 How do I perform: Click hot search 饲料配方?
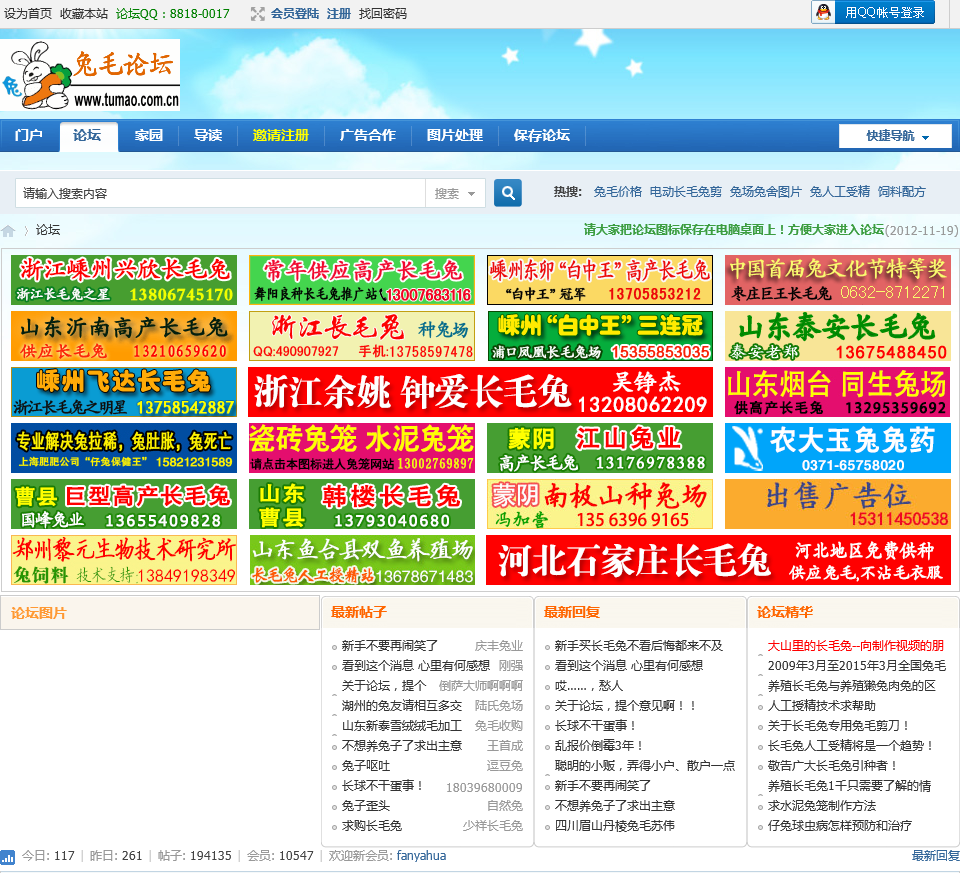click(x=901, y=192)
